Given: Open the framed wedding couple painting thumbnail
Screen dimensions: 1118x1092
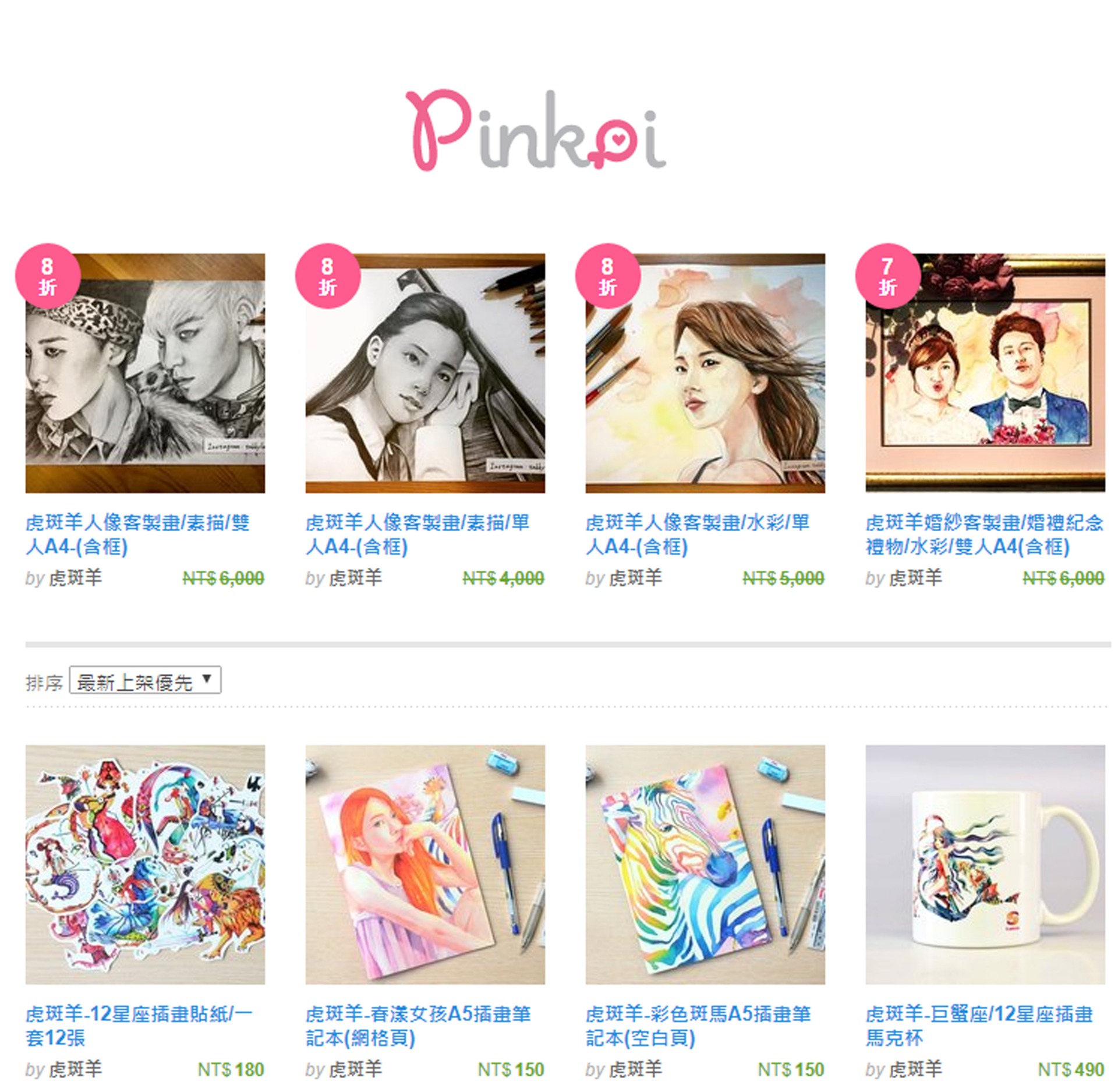Looking at the screenshot, I should (985, 373).
